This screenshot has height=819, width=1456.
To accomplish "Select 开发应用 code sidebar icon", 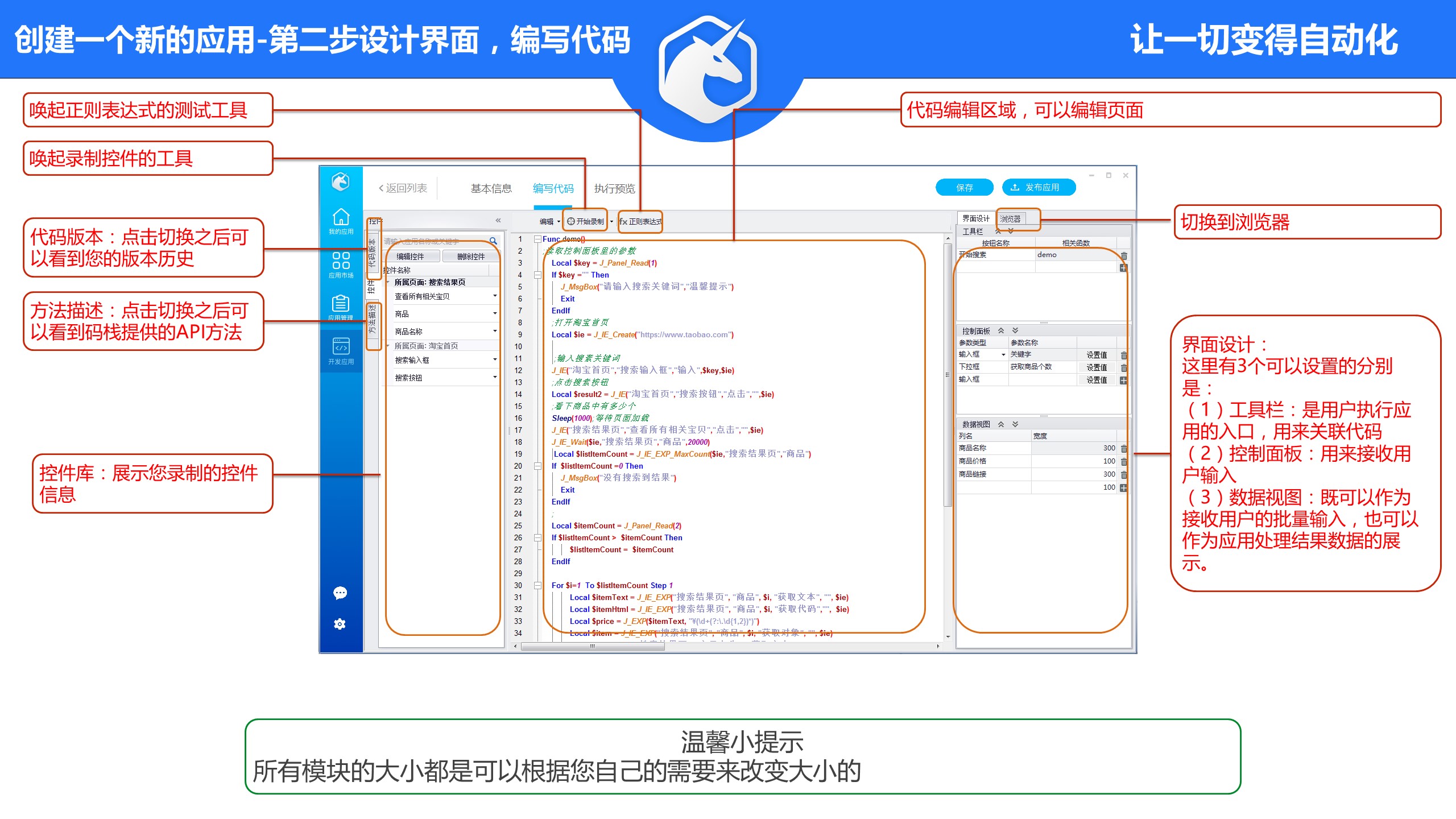I will pyautogui.click(x=341, y=347).
